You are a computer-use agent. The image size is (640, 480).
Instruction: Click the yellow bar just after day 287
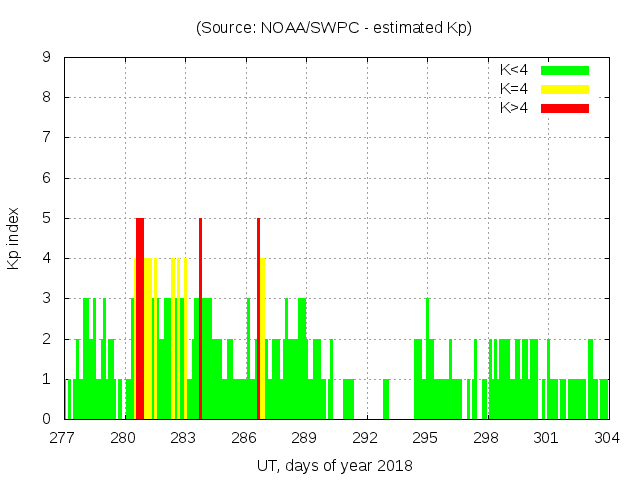[263, 338]
